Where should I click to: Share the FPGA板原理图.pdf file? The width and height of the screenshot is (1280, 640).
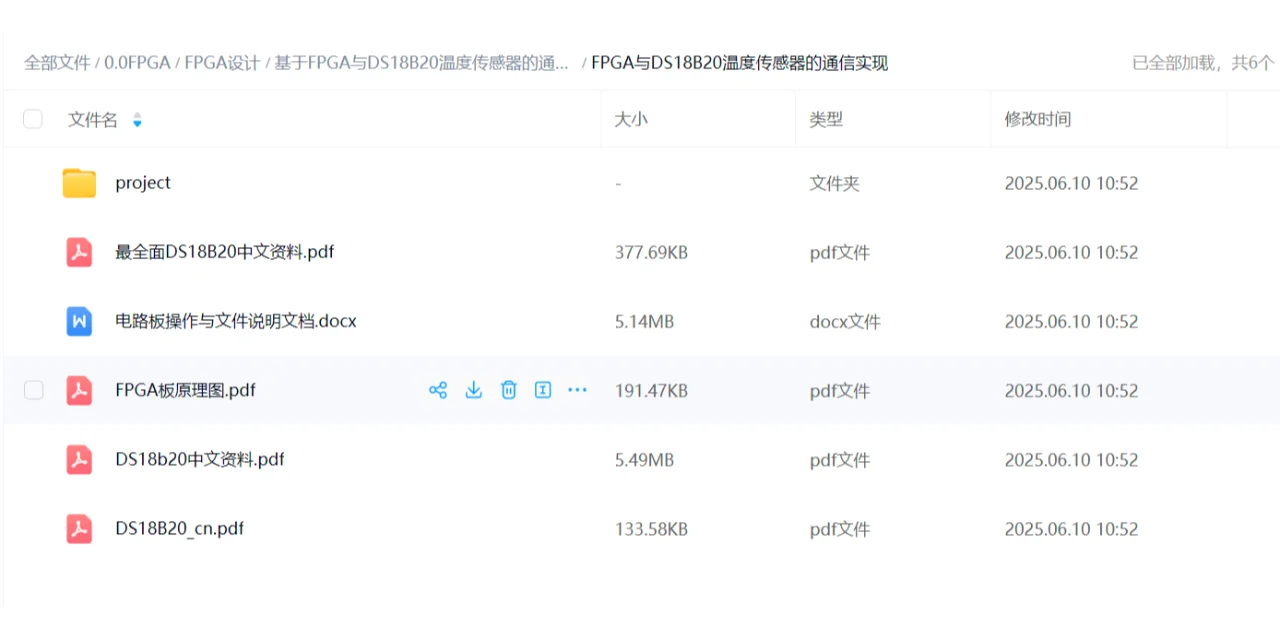click(x=438, y=390)
